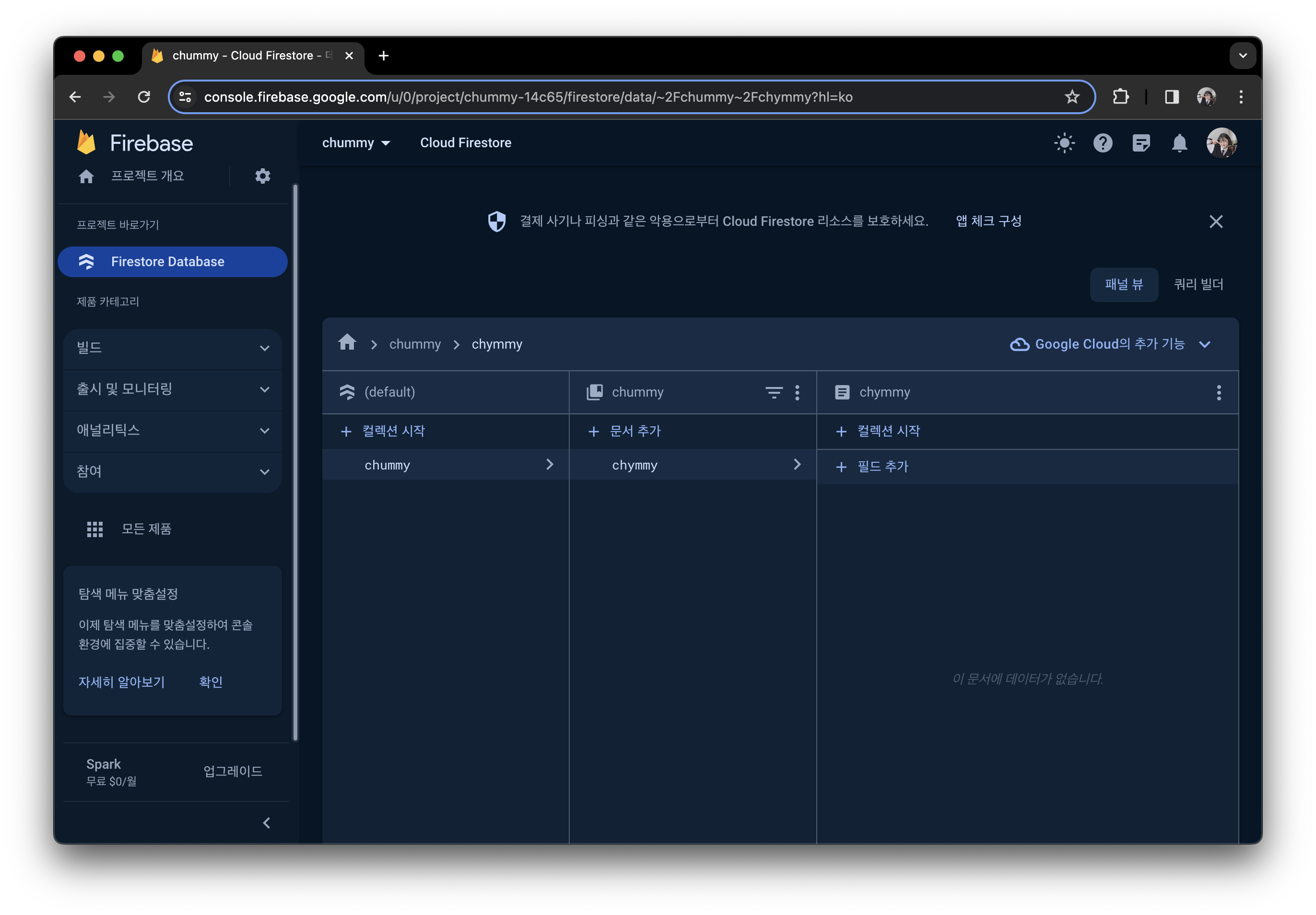
Task: Select the chummy Cloud Firestore browser tab
Action: point(252,56)
